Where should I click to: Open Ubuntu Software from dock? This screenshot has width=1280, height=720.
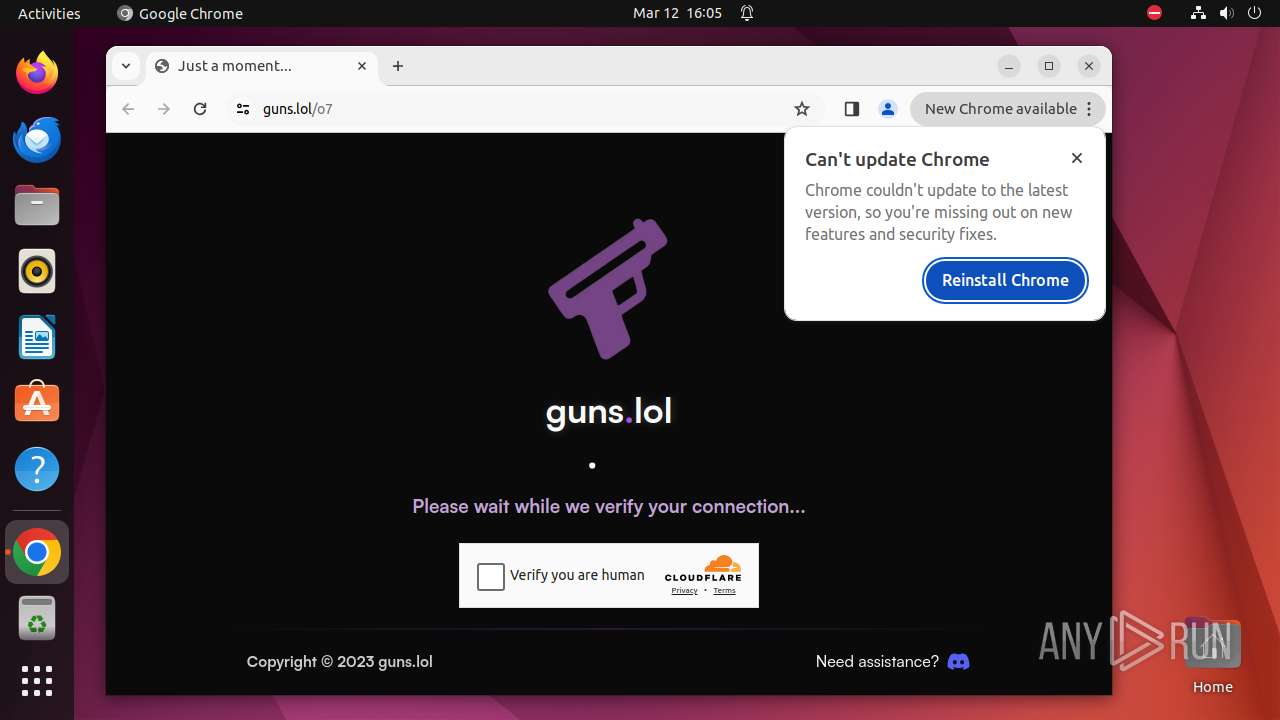37,403
